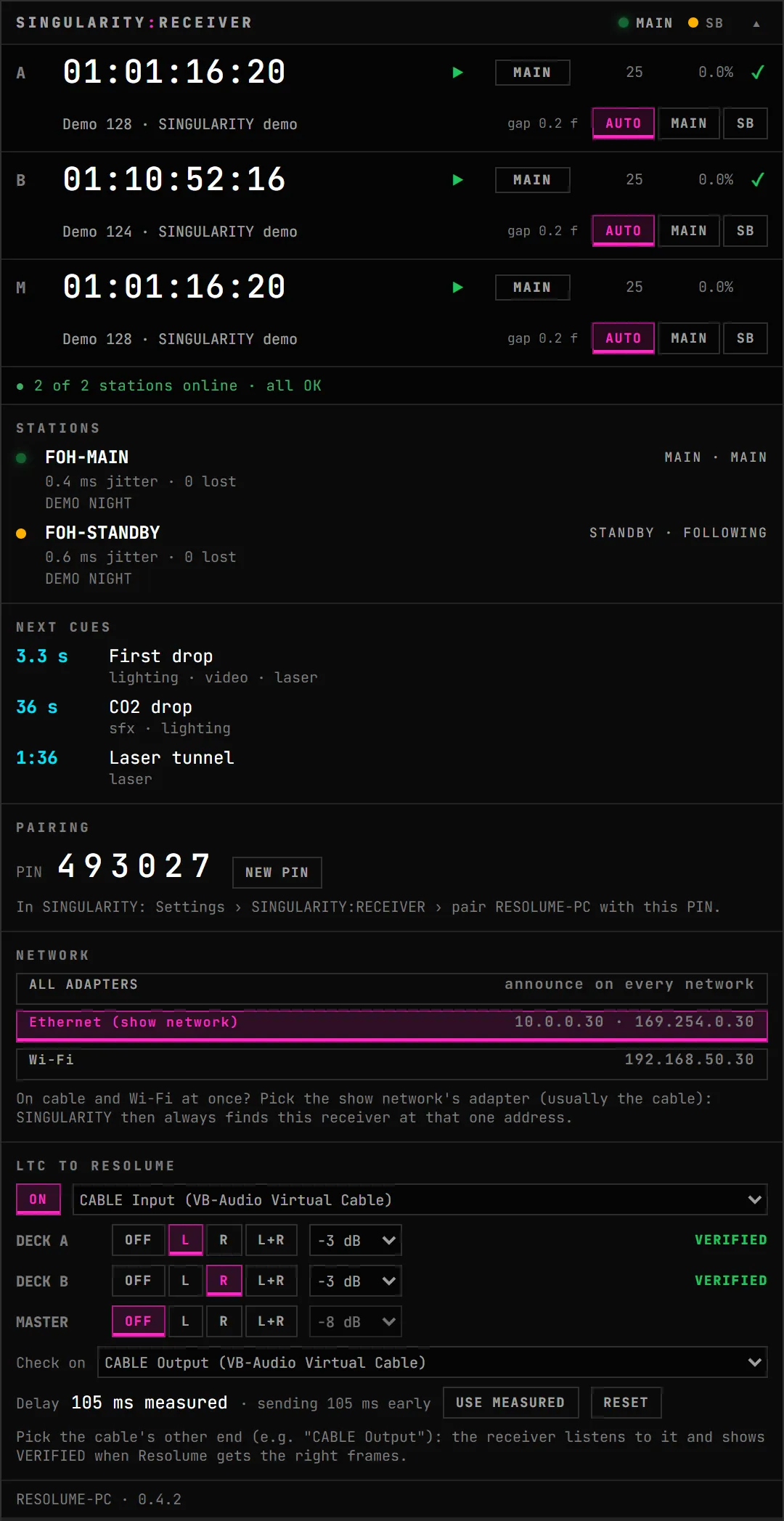Open the CABLE Input output device dropdown

pos(420,1199)
